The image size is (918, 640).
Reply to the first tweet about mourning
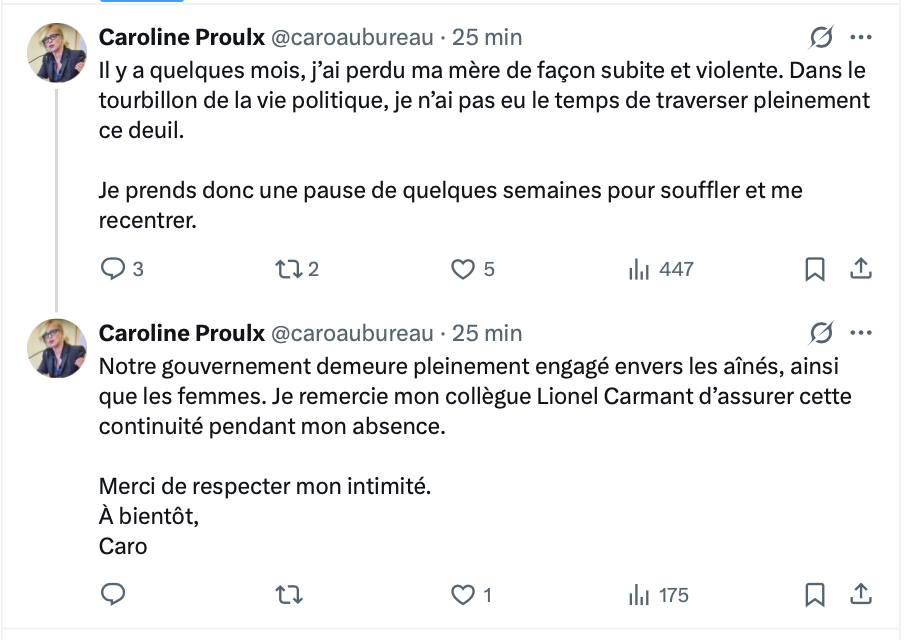(x=114, y=269)
